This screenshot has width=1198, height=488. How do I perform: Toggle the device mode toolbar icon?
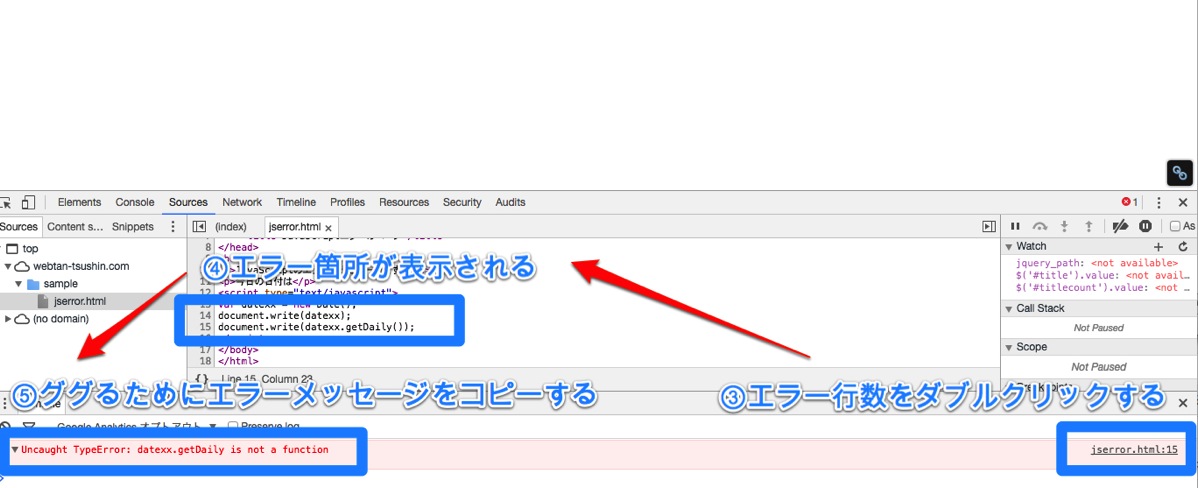28,202
